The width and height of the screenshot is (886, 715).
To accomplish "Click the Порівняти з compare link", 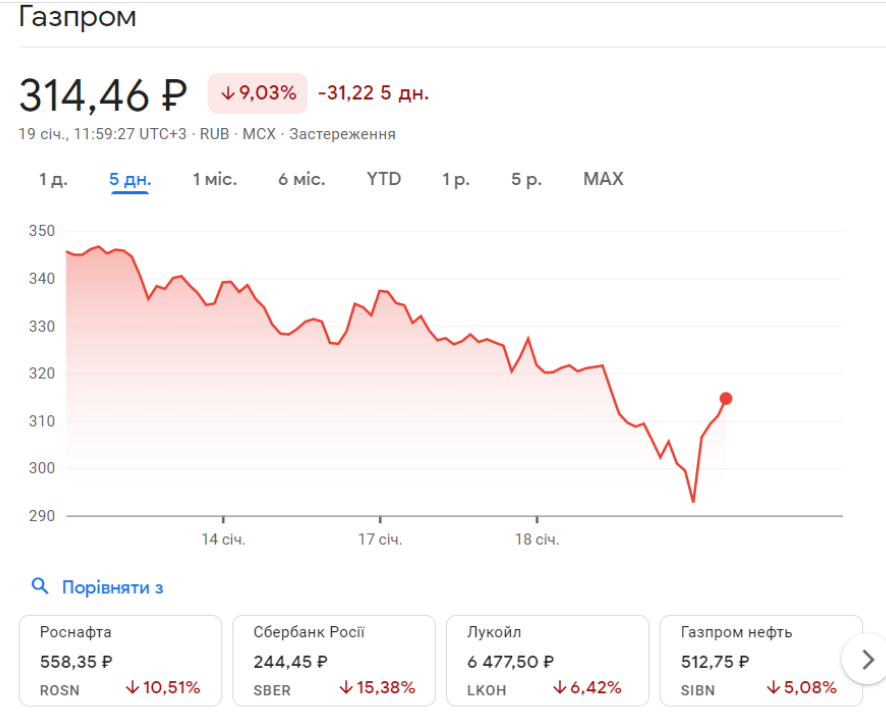I will pos(112,587).
